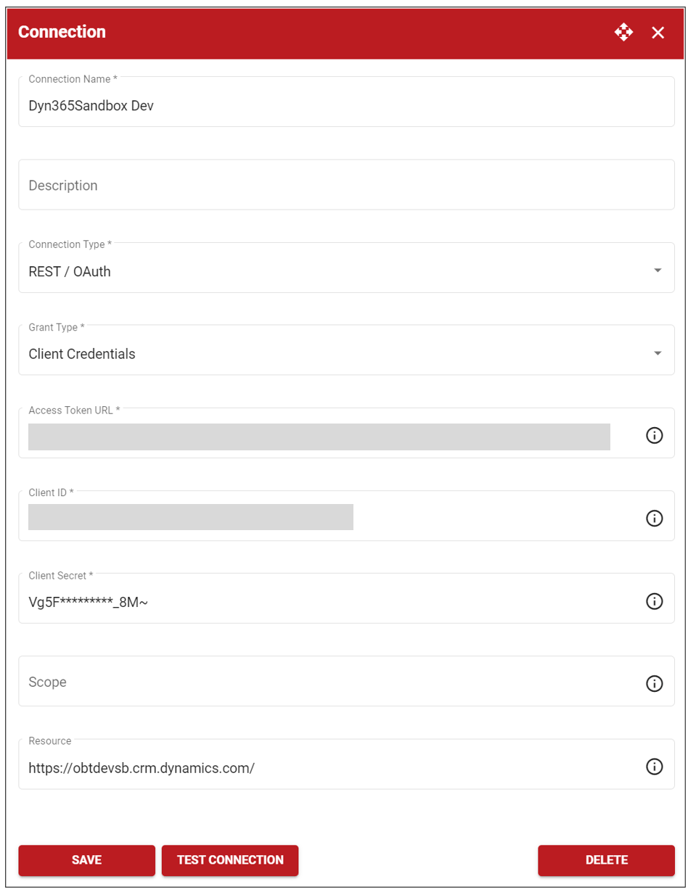Click the move dialog icon in header
The height and width of the screenshot is (892, 688).
coord(623,32)
